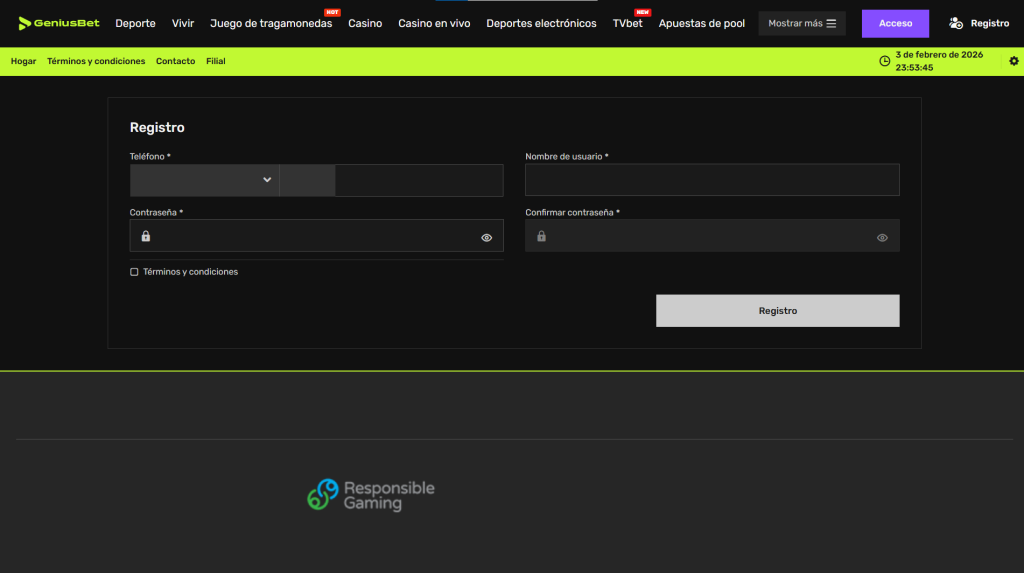Screen dimensions: 1024x573
Task: Click the Registro user icon in header
Action: [956, 24]
